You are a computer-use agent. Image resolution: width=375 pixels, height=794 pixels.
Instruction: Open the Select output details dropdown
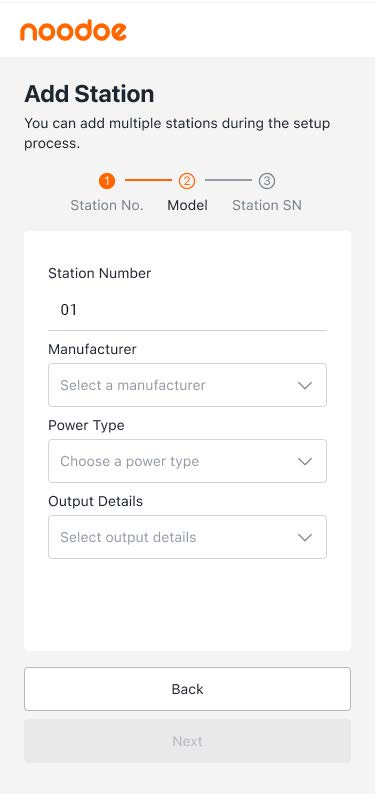[x=187, y=537]
